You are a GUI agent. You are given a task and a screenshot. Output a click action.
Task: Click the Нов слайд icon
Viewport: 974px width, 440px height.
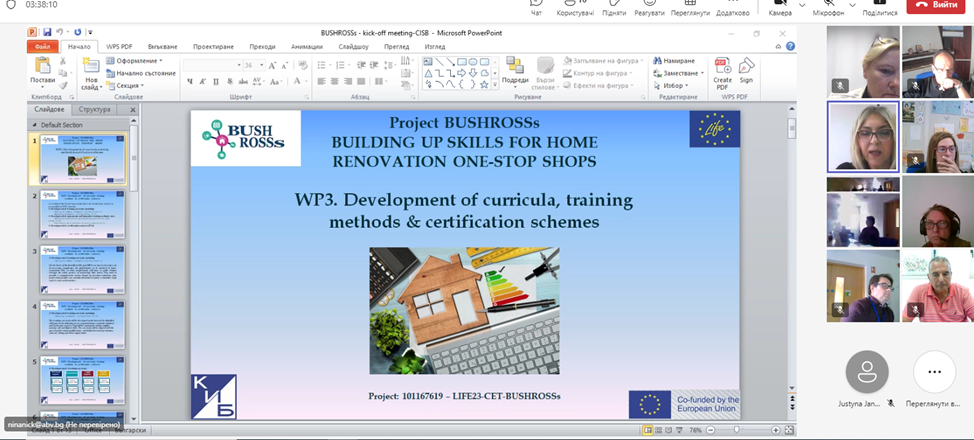coord(91,65)
